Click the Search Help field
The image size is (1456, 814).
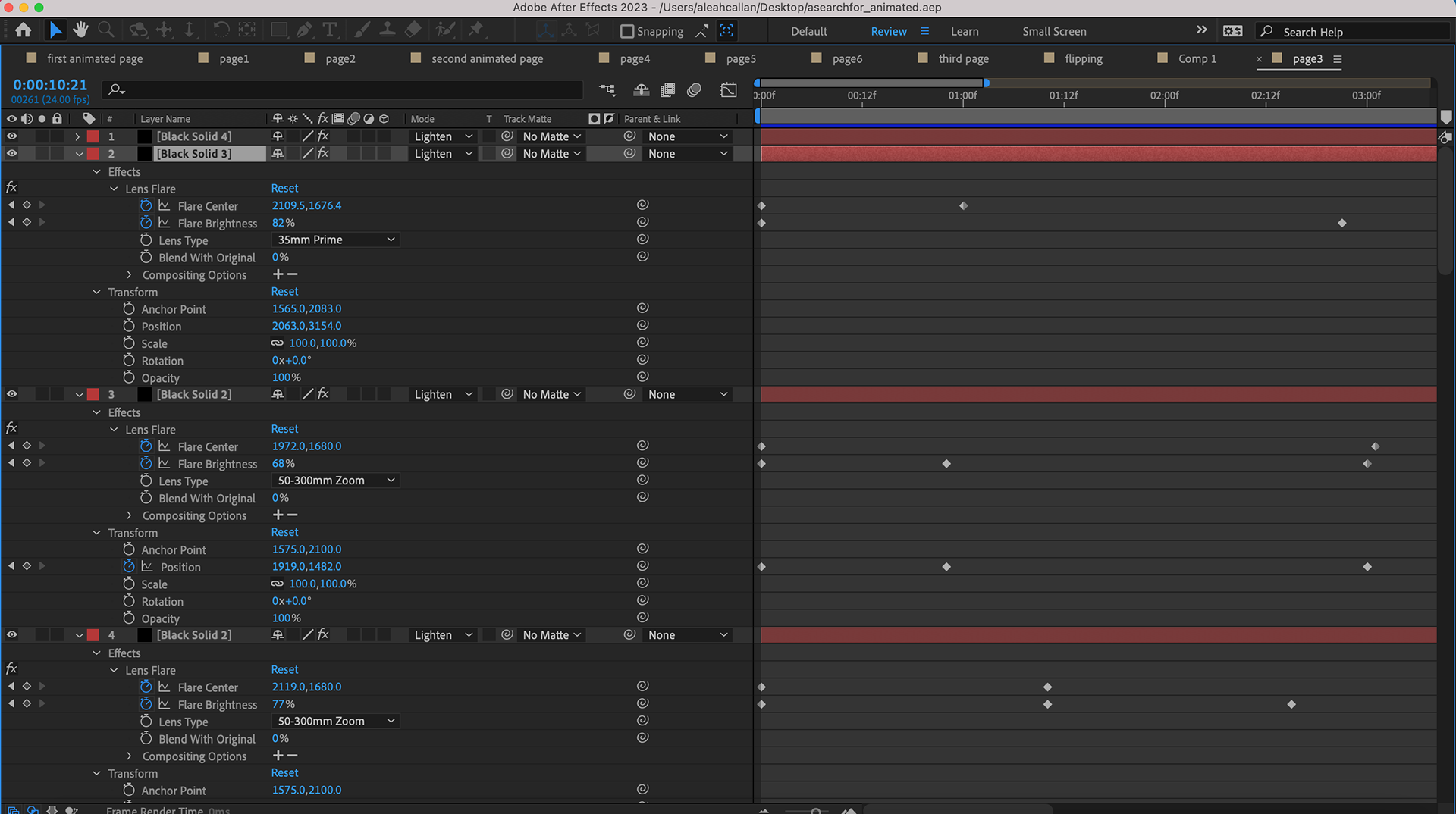tap(1354, 31)
